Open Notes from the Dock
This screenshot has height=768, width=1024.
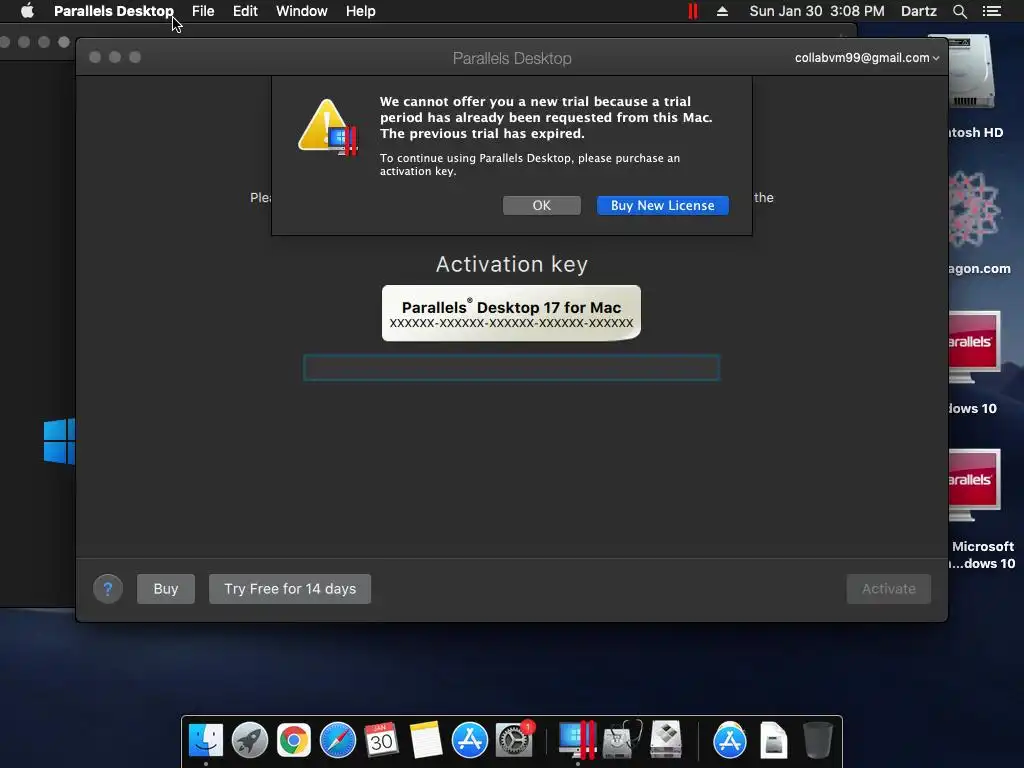[x=426, y=740]
